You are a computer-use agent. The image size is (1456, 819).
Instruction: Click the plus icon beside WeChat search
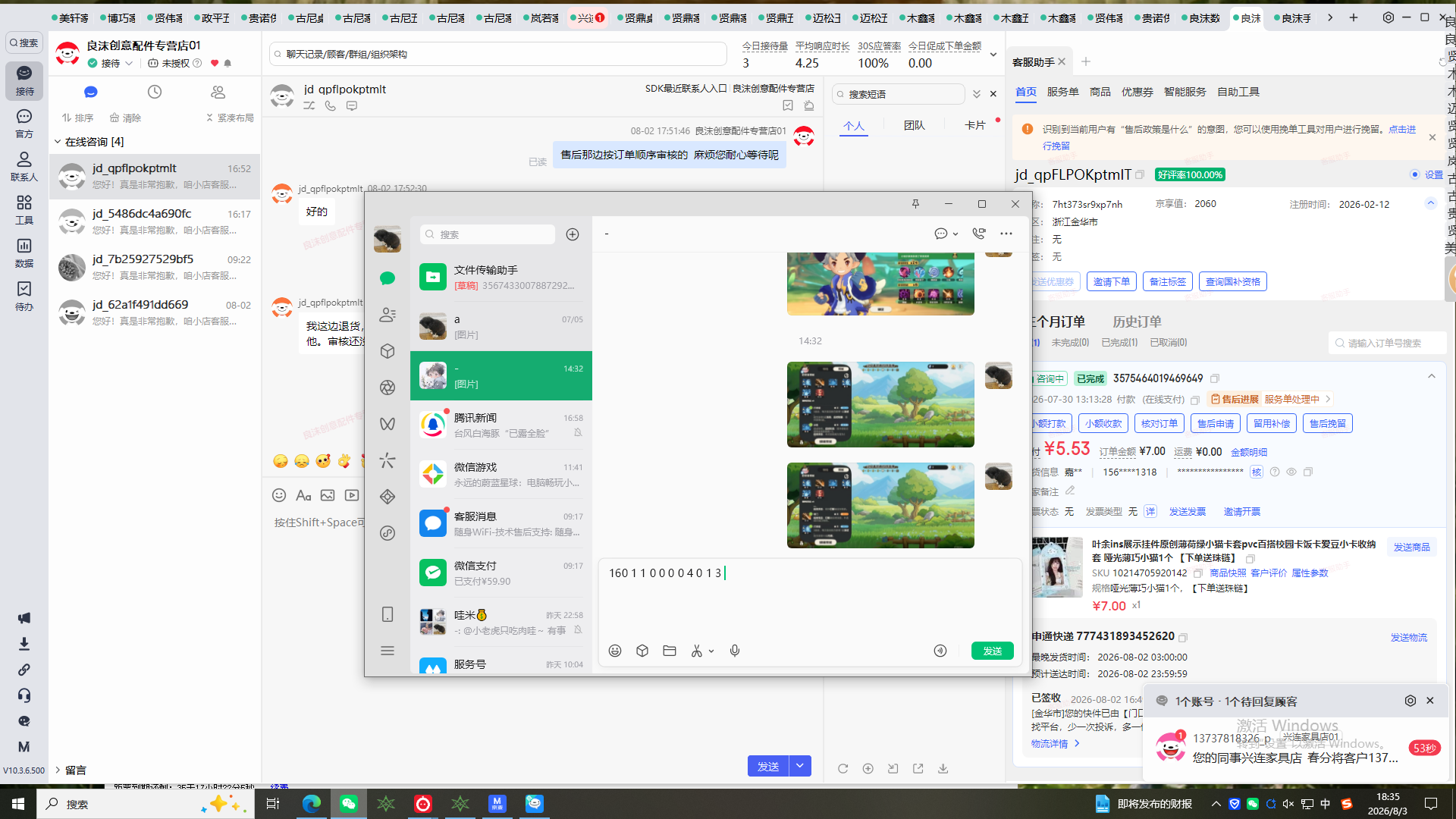(x=573, y=234)
